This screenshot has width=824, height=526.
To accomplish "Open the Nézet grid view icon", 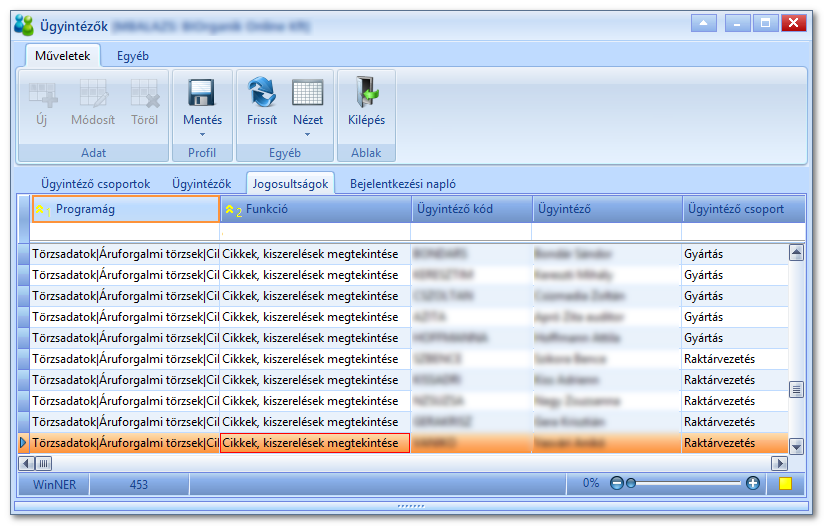I will click(307, 93).
